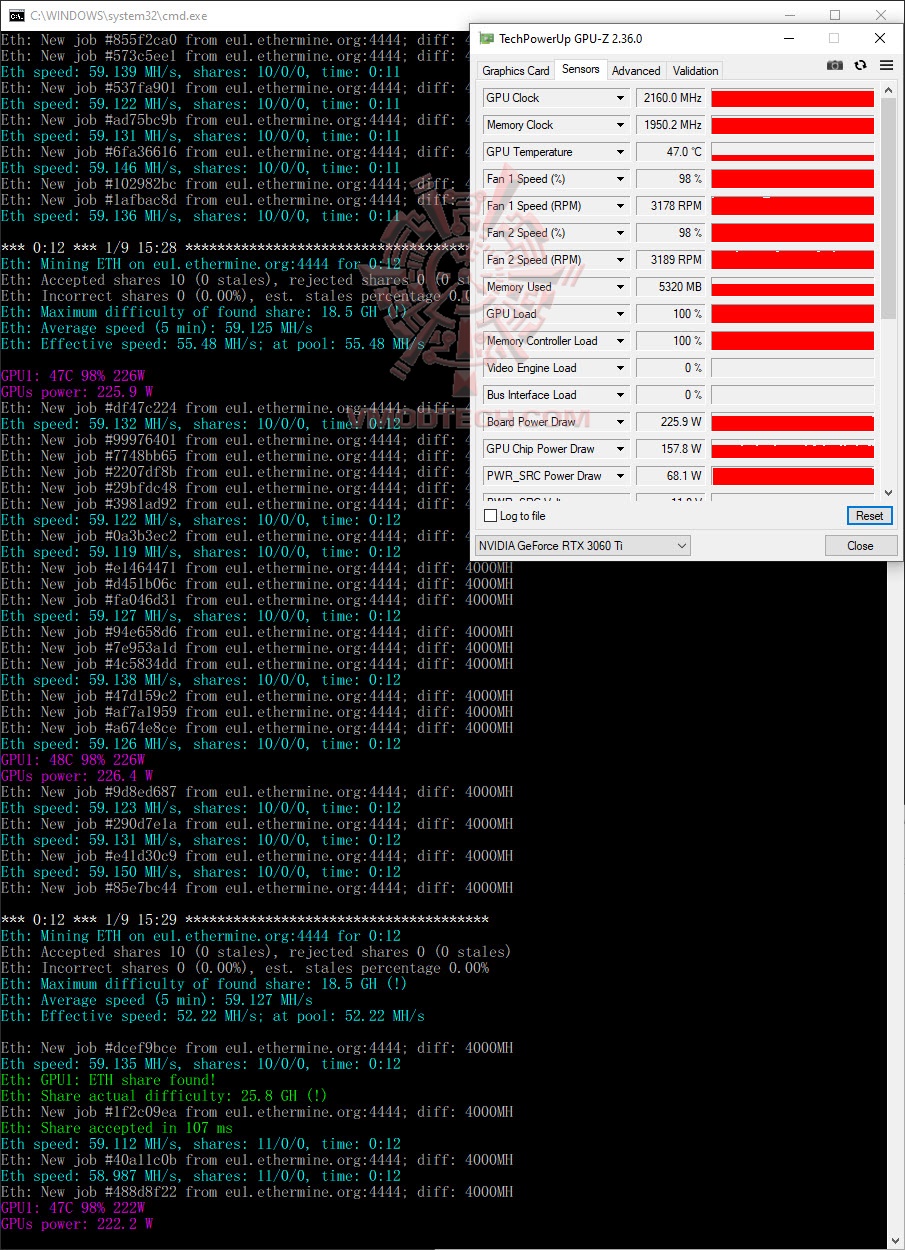Click the GPU-Z app icon in title bar

(x=486, y=39)
